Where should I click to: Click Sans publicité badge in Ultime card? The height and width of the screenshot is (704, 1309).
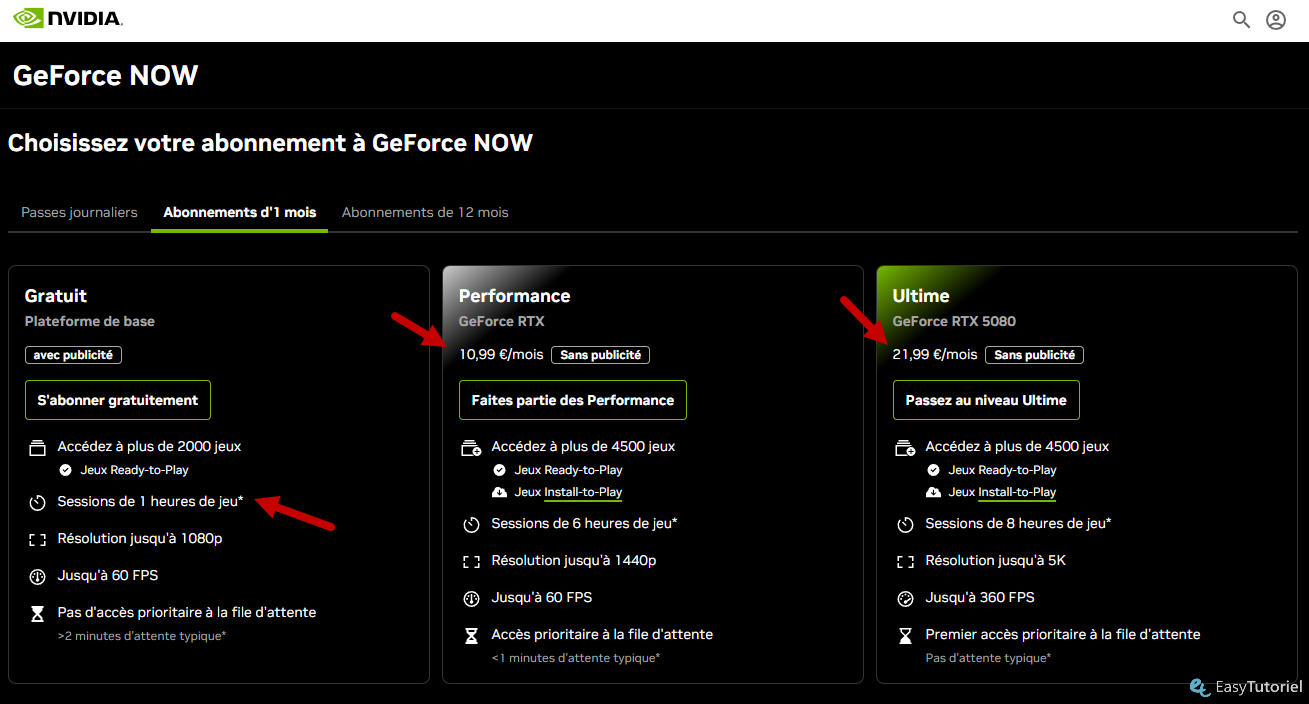[1035, 355]
